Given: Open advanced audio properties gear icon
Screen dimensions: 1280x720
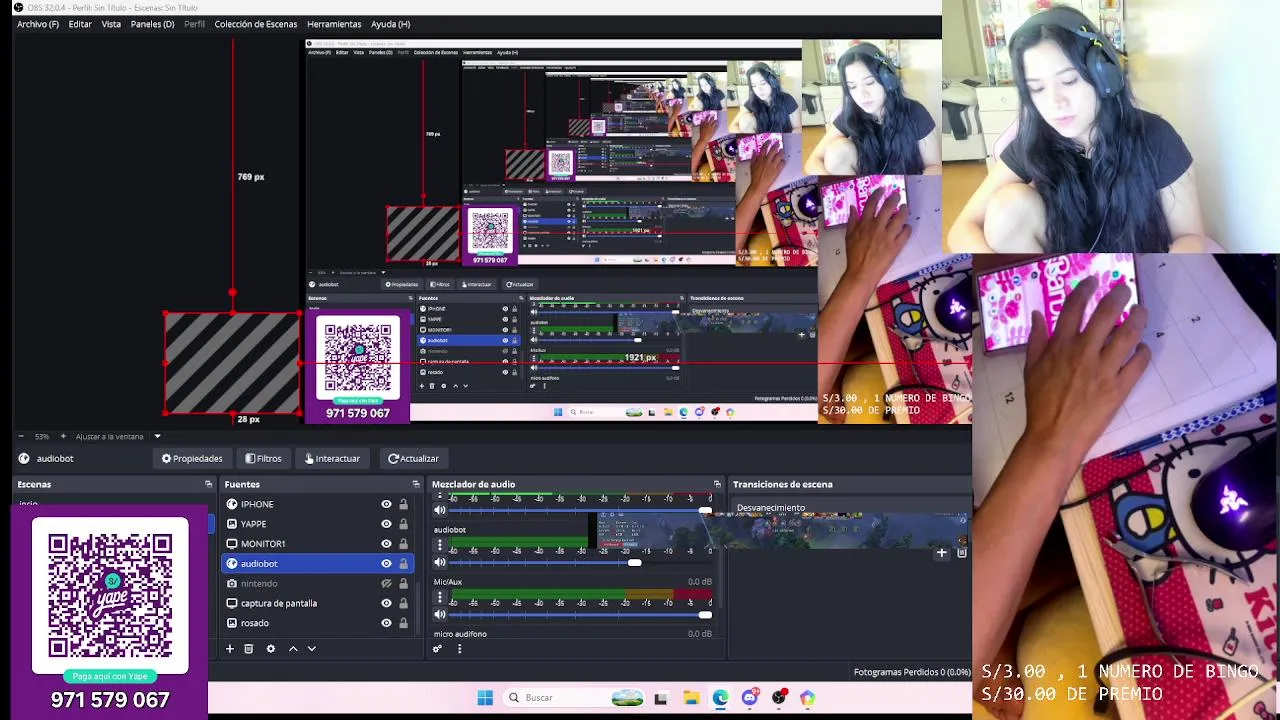Looking at the screenshot, I should coord(437,649).
